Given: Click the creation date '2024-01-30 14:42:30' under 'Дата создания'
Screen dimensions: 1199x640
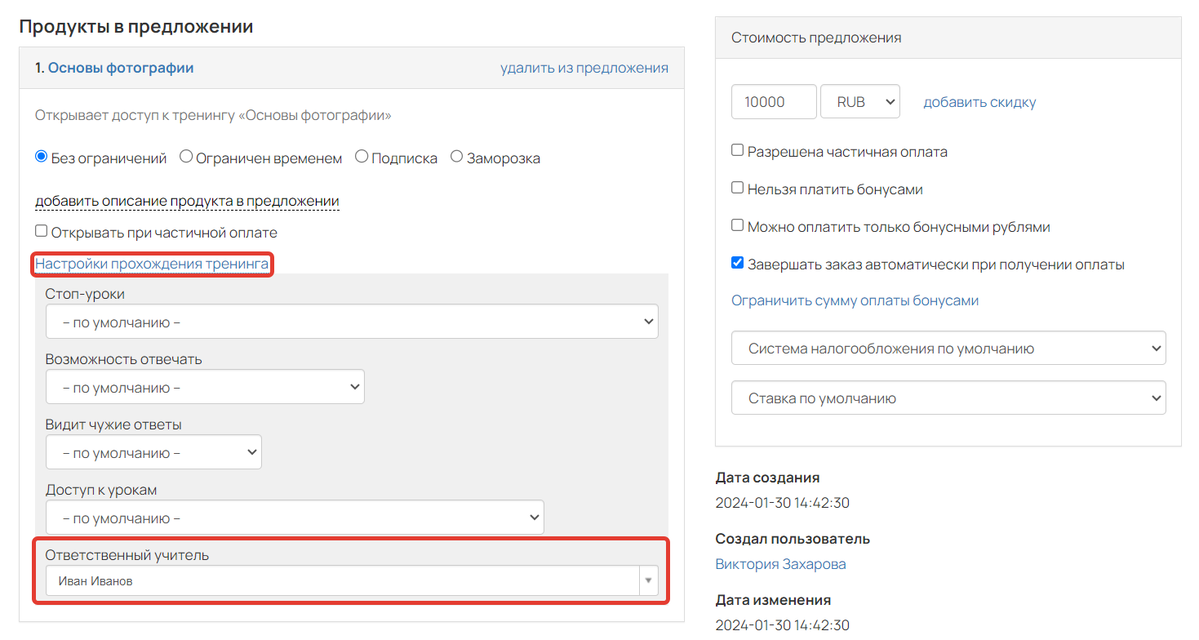Looking at the screenshot, I should pyautogui.click(x=782, y=503).
